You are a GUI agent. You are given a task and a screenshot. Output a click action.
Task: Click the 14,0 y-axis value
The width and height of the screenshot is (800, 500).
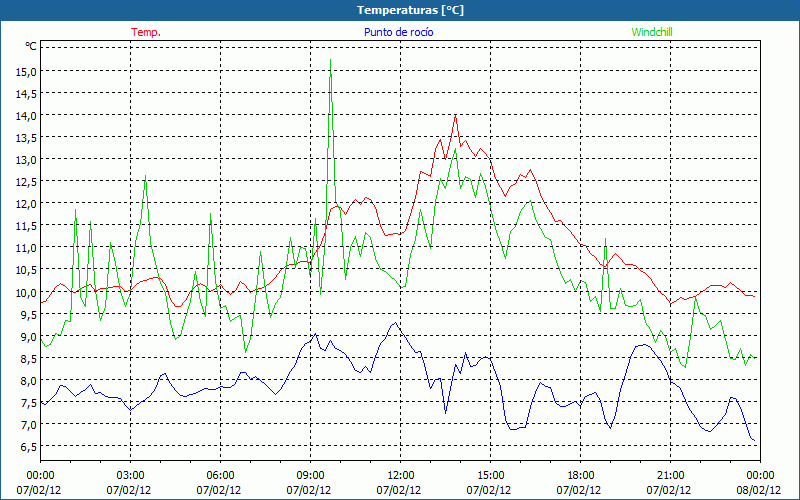click(x=27, y=116)
